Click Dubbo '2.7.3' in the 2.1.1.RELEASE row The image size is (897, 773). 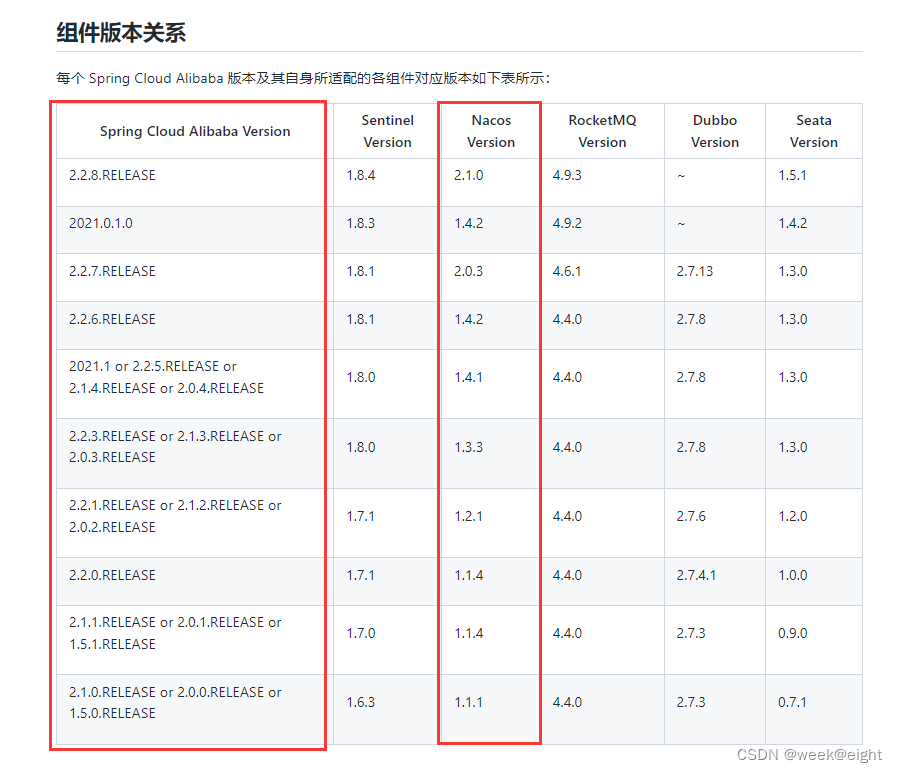click(x=690, y=633)
